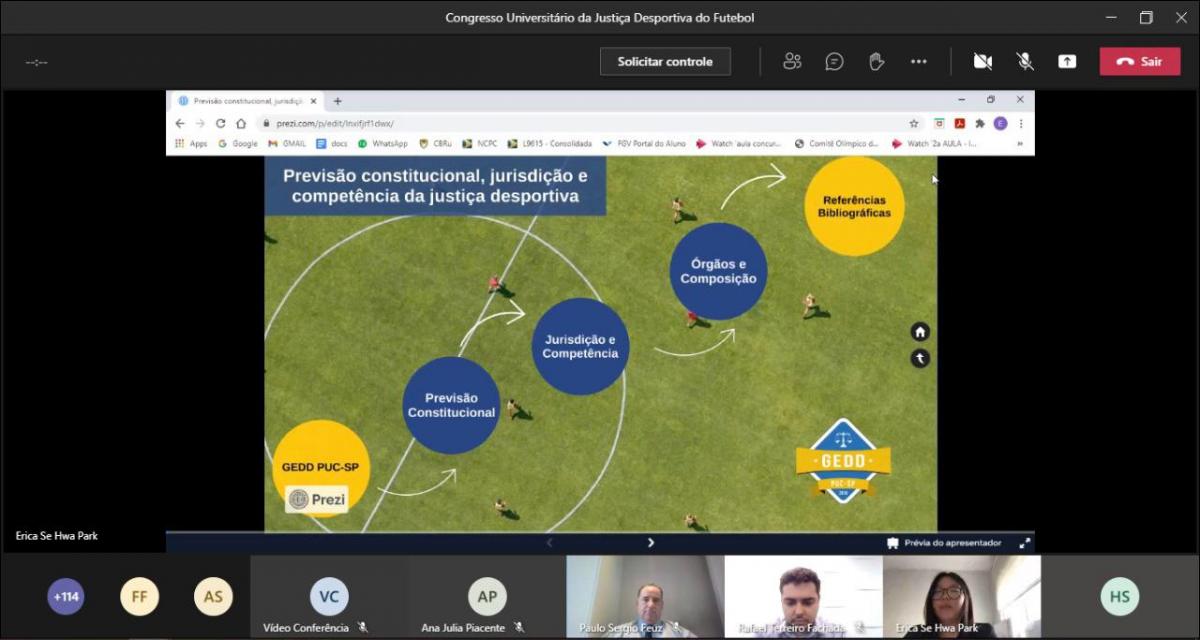Open the more actions ellipsis menu
1200x640 pixels.
918,62
